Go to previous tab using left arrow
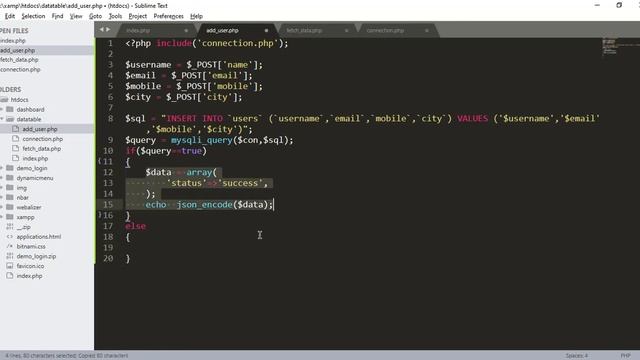Screen dimensions: 640x360 [x=102, y=29]
